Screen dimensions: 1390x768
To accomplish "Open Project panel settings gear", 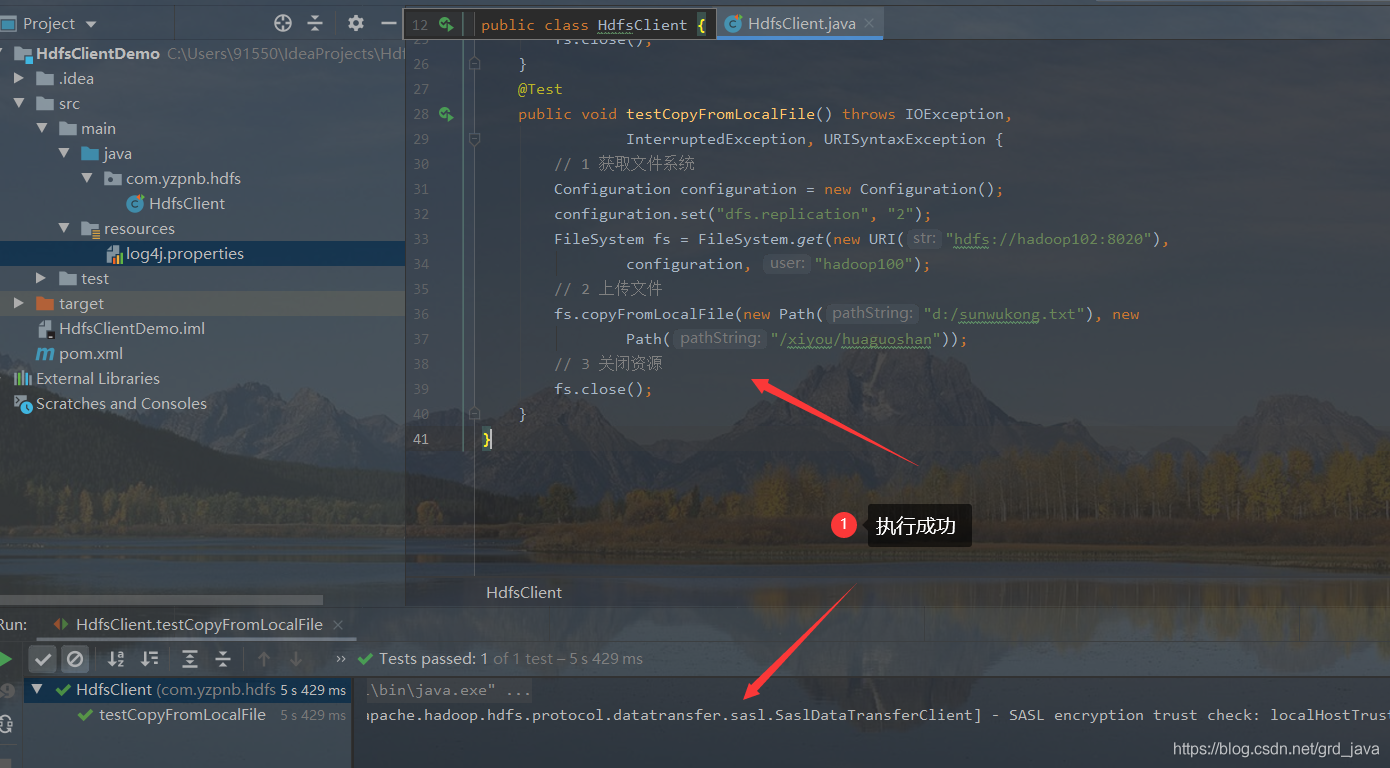I will tap(356, 23).
